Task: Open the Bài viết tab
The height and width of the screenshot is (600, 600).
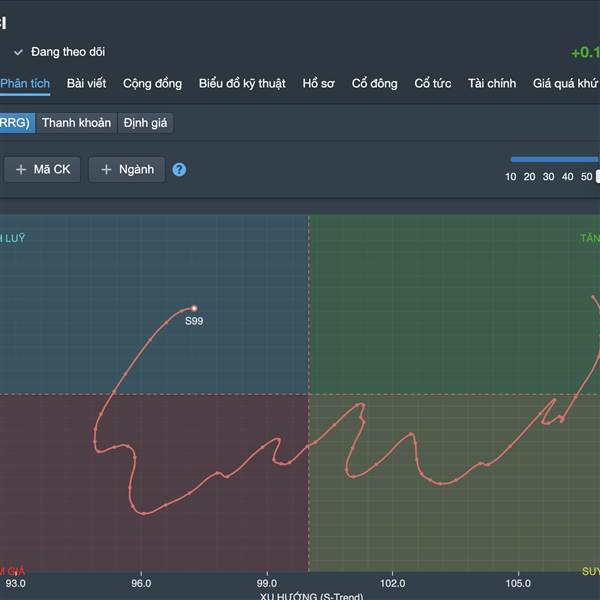Action: 86,83
